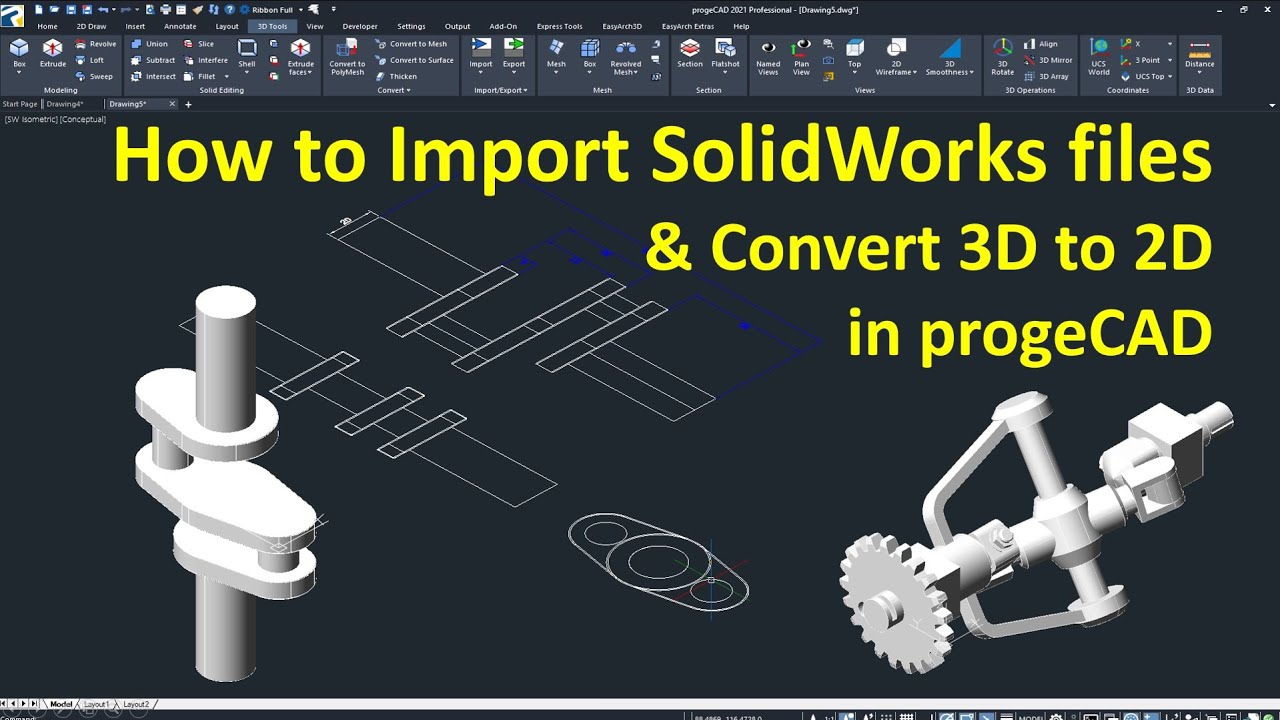Image resolution: width=1280 pixels, height=720 pixels.
Task: Select the 3D Mirror tool
Action: pyautogui.click(x=1047, y=60)
